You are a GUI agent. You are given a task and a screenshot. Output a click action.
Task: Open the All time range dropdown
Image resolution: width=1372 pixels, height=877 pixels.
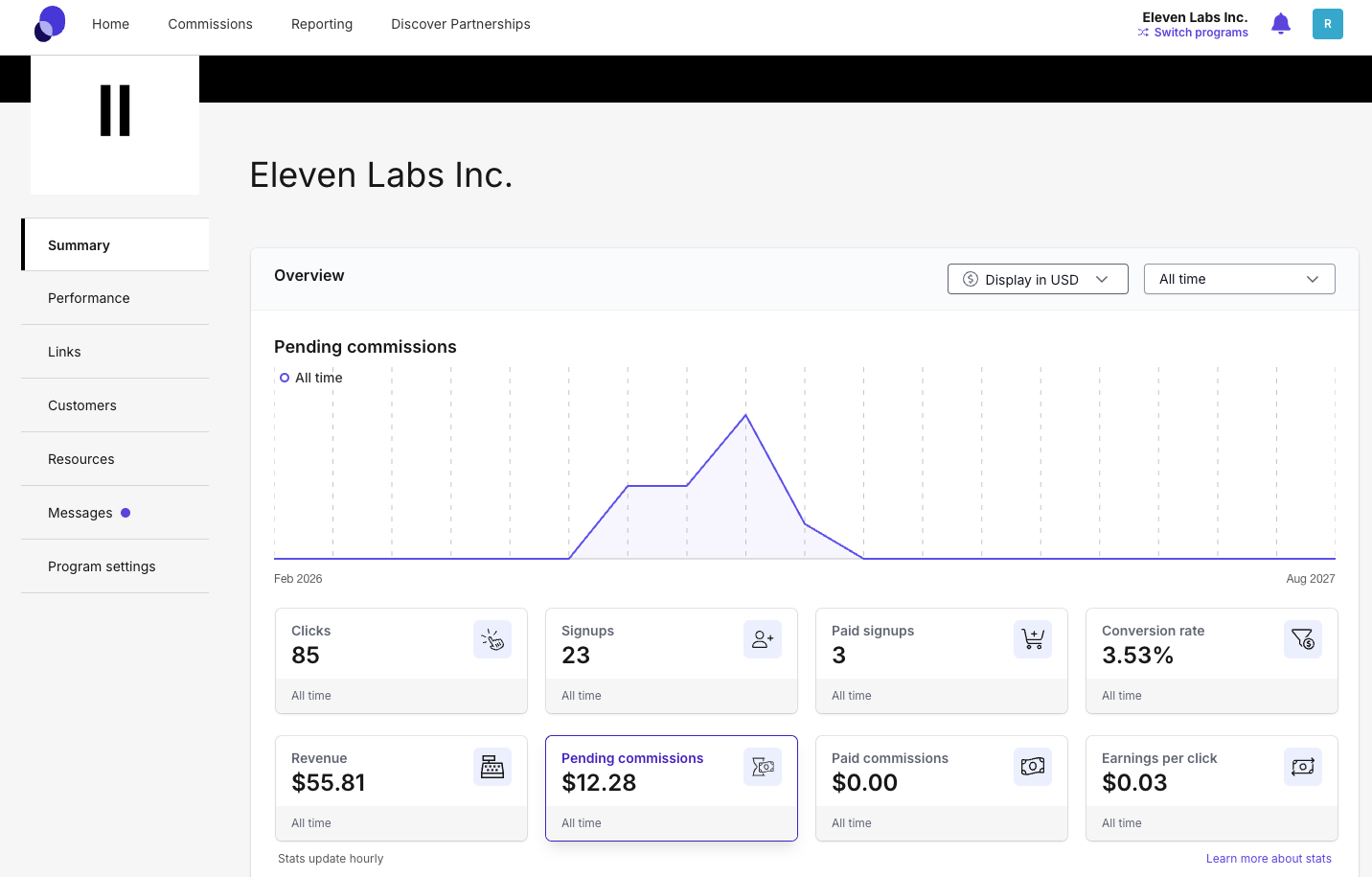pyautogui.click(x=1240, y=279)
